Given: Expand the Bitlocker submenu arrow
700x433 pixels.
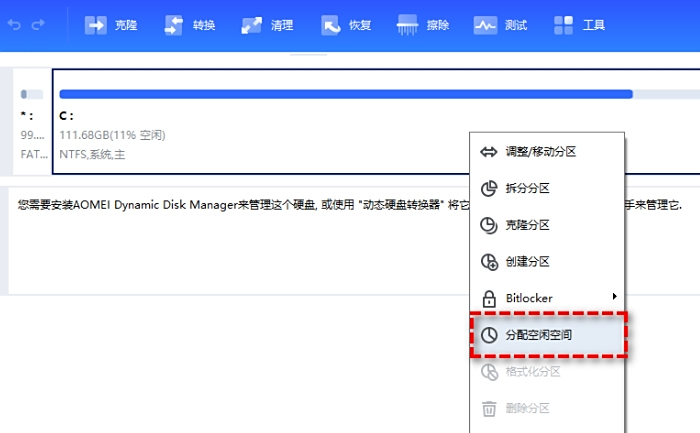Looking at the screenshot, I should pos(614,297).
